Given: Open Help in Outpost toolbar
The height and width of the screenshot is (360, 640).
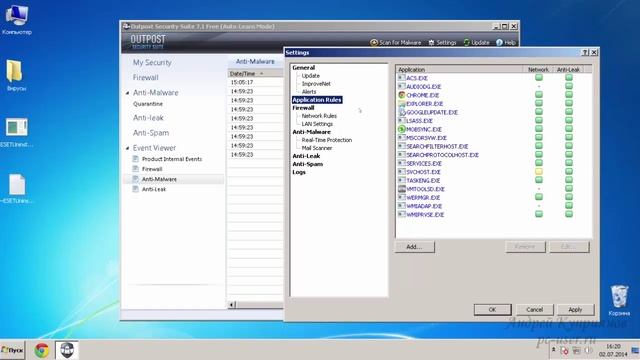Looking at the screenshot, I should [506, 42].
